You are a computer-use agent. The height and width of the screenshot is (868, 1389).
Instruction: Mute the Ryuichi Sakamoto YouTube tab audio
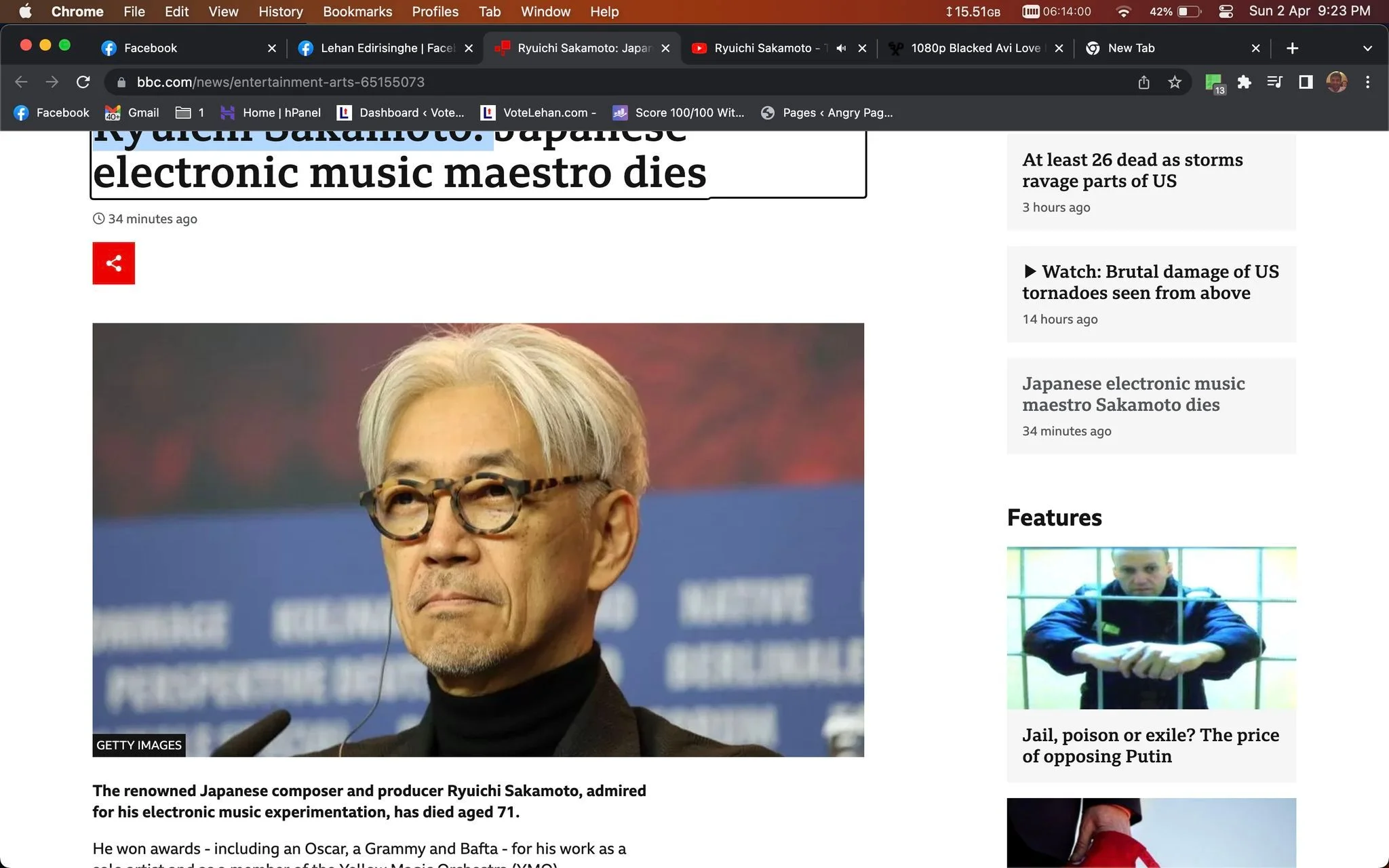[x=841, y=48]
